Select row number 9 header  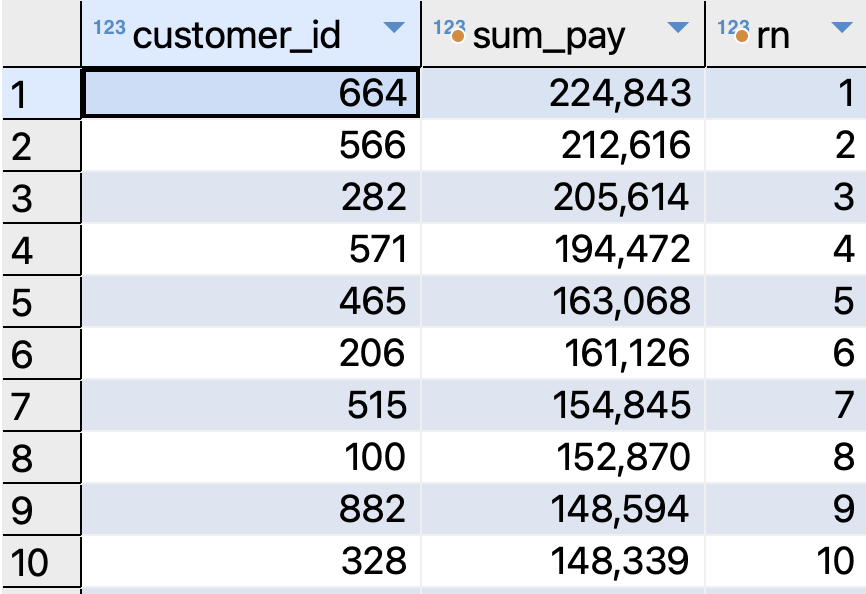pyautogui.click(x=41, y=508)
